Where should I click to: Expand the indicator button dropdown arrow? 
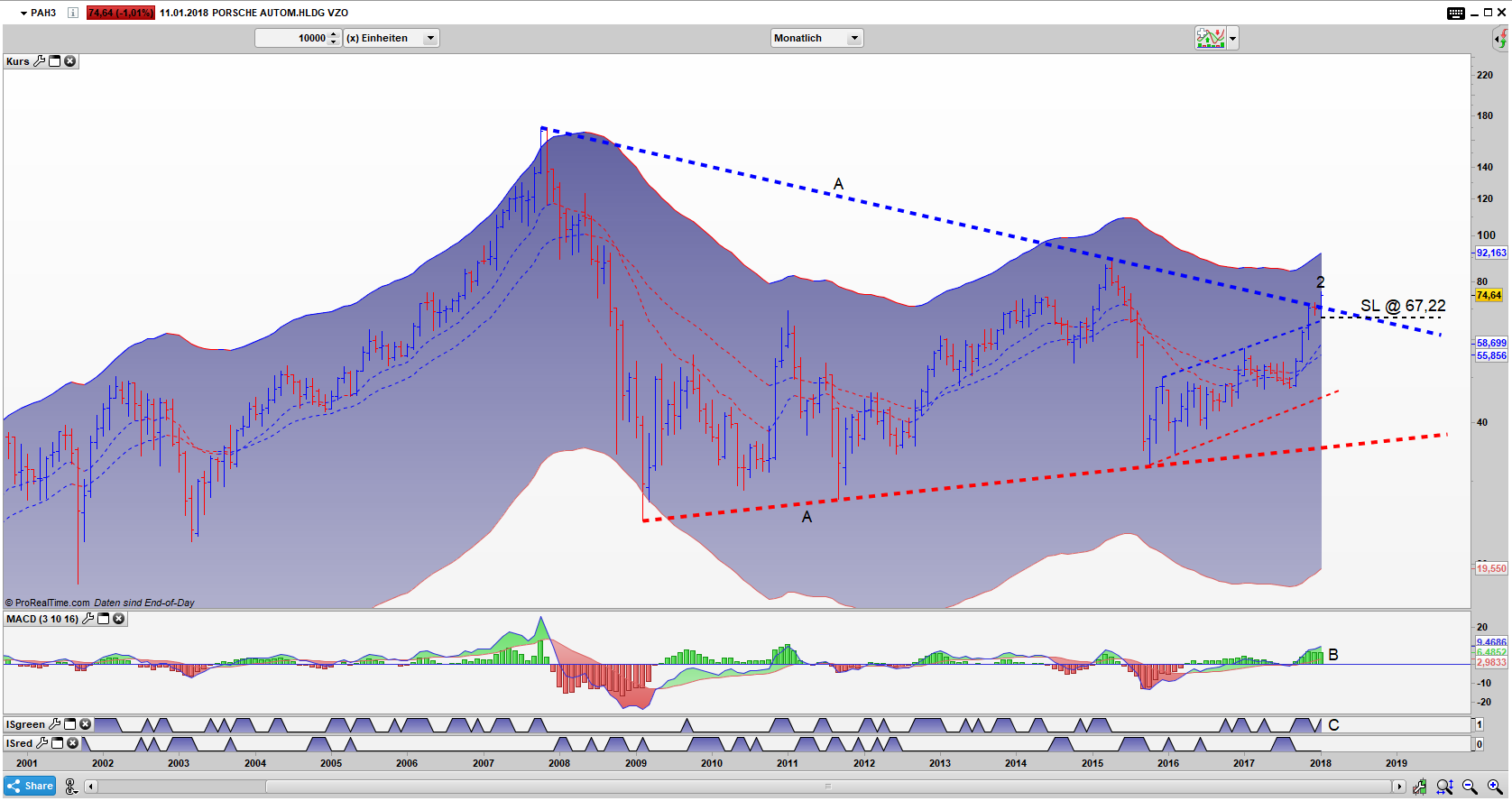pyautogui.click(x=1233, y=38)
